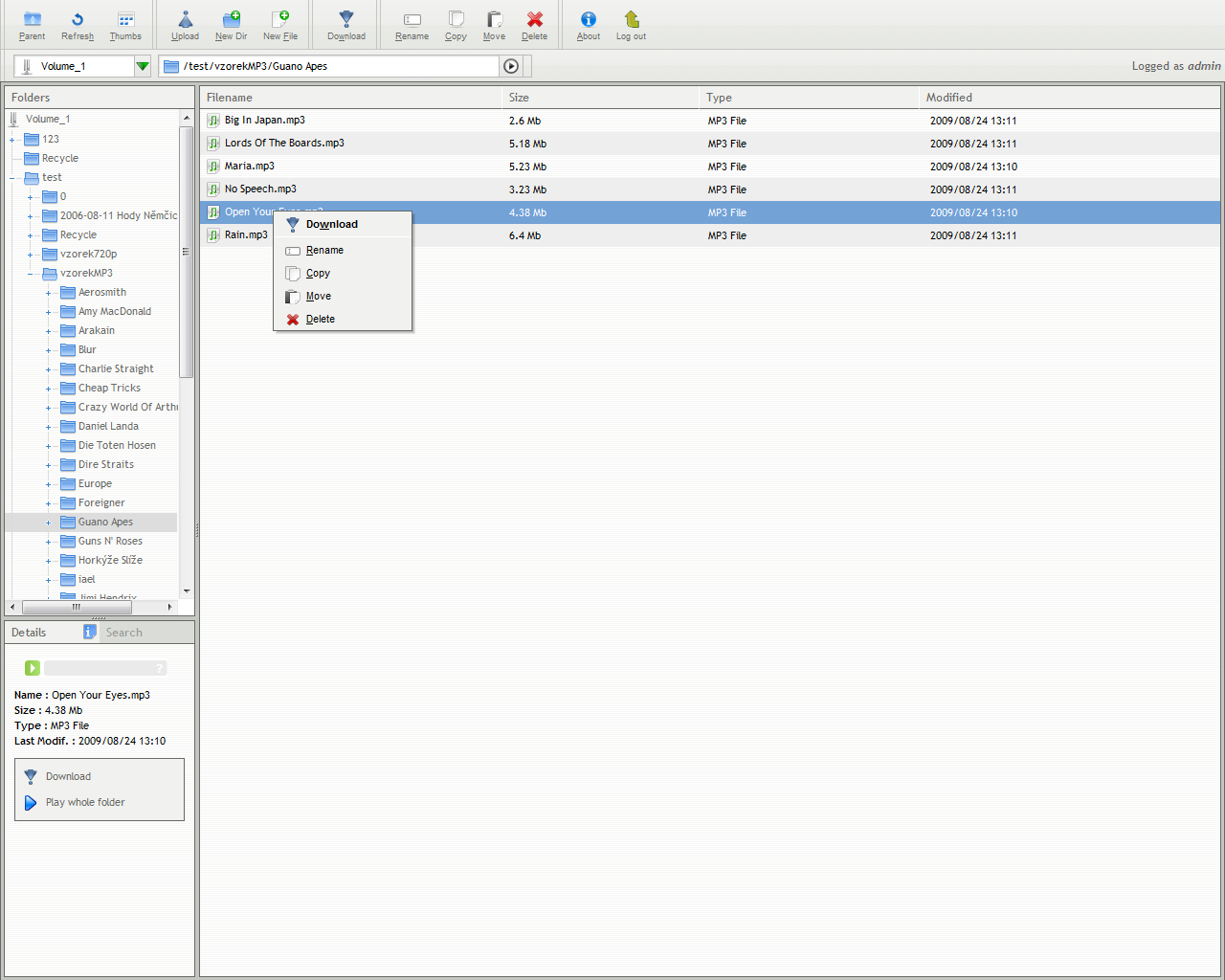This screenshot has height=980, width=1225.
Task: Click the green play button in Details
Action: 33,668
